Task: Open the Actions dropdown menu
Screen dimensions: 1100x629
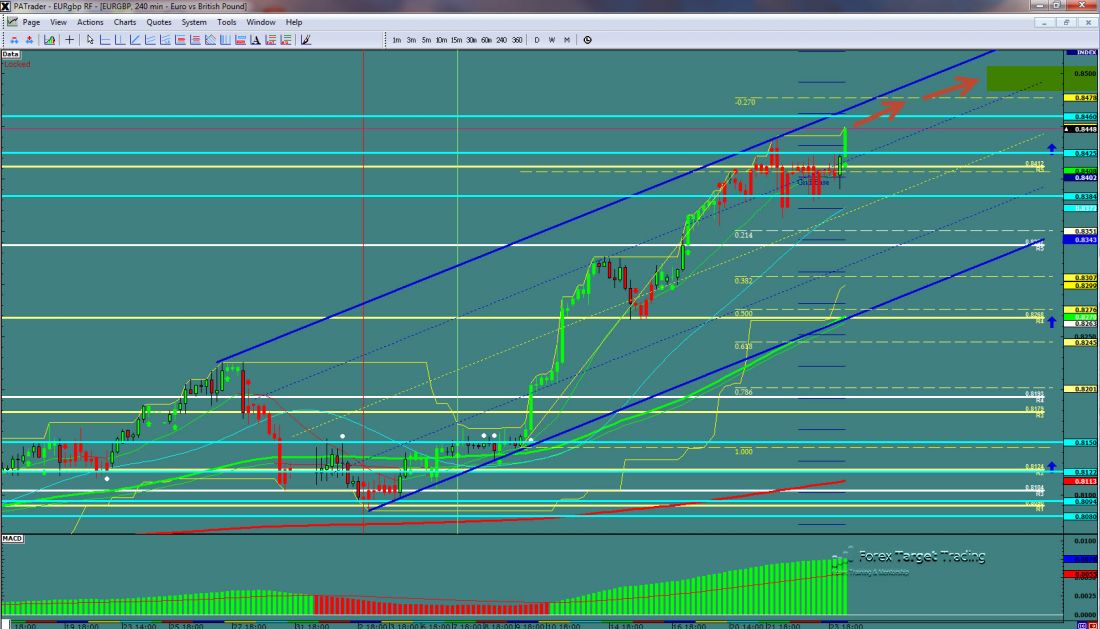Action: click(89, 22)
